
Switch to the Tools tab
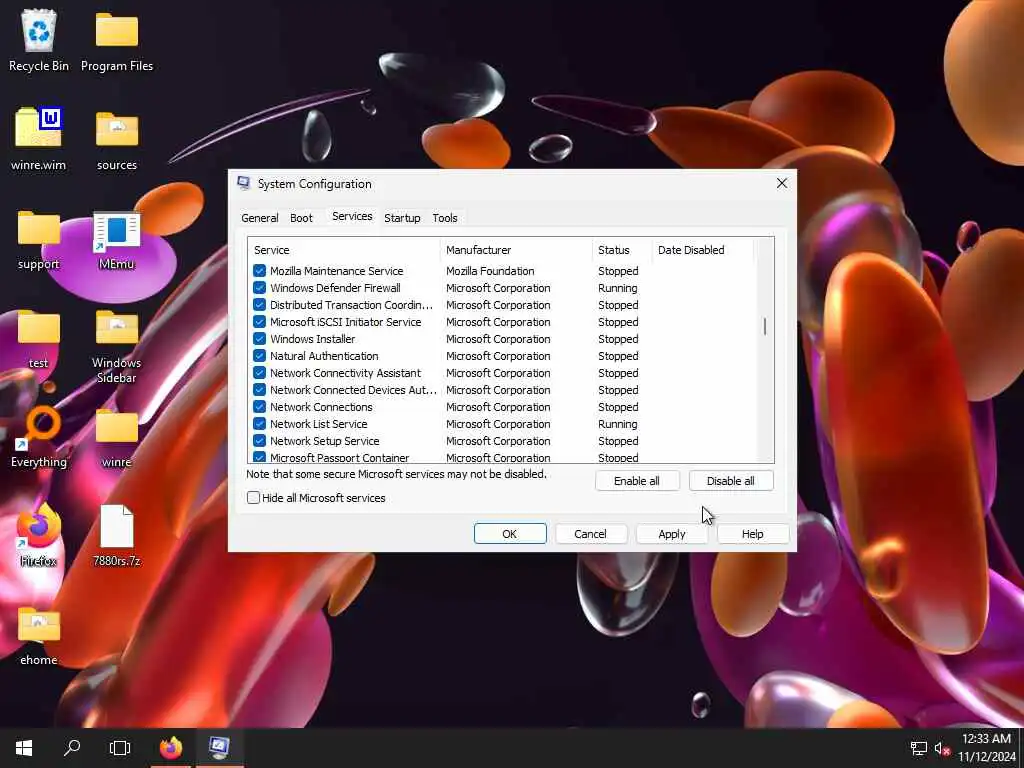click(x=445, y=218)
